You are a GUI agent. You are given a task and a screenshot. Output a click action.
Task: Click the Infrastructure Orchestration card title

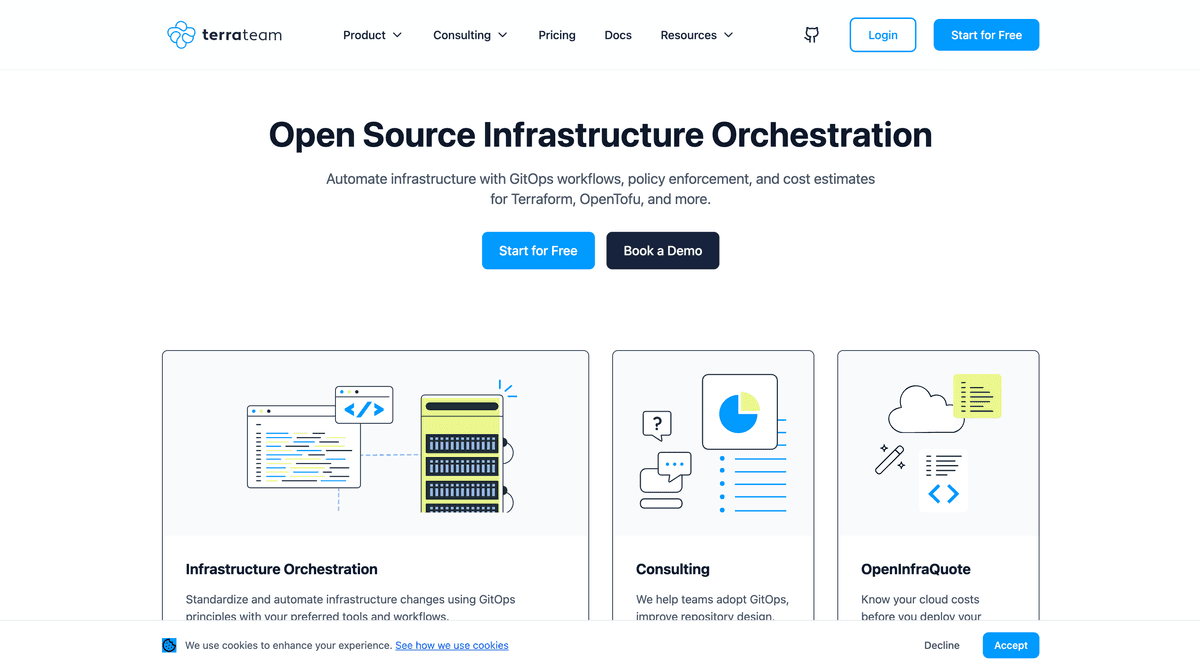282,569
